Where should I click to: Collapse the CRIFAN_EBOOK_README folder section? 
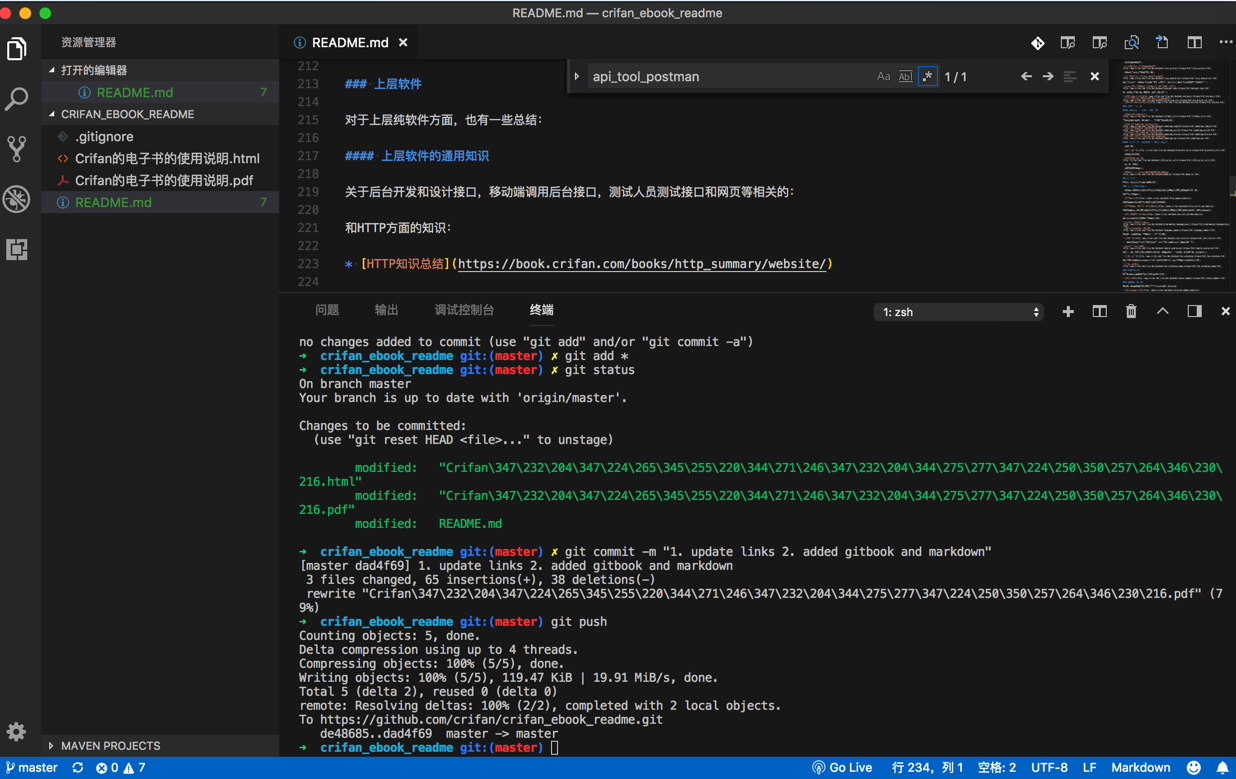click(x=52, y=114)
